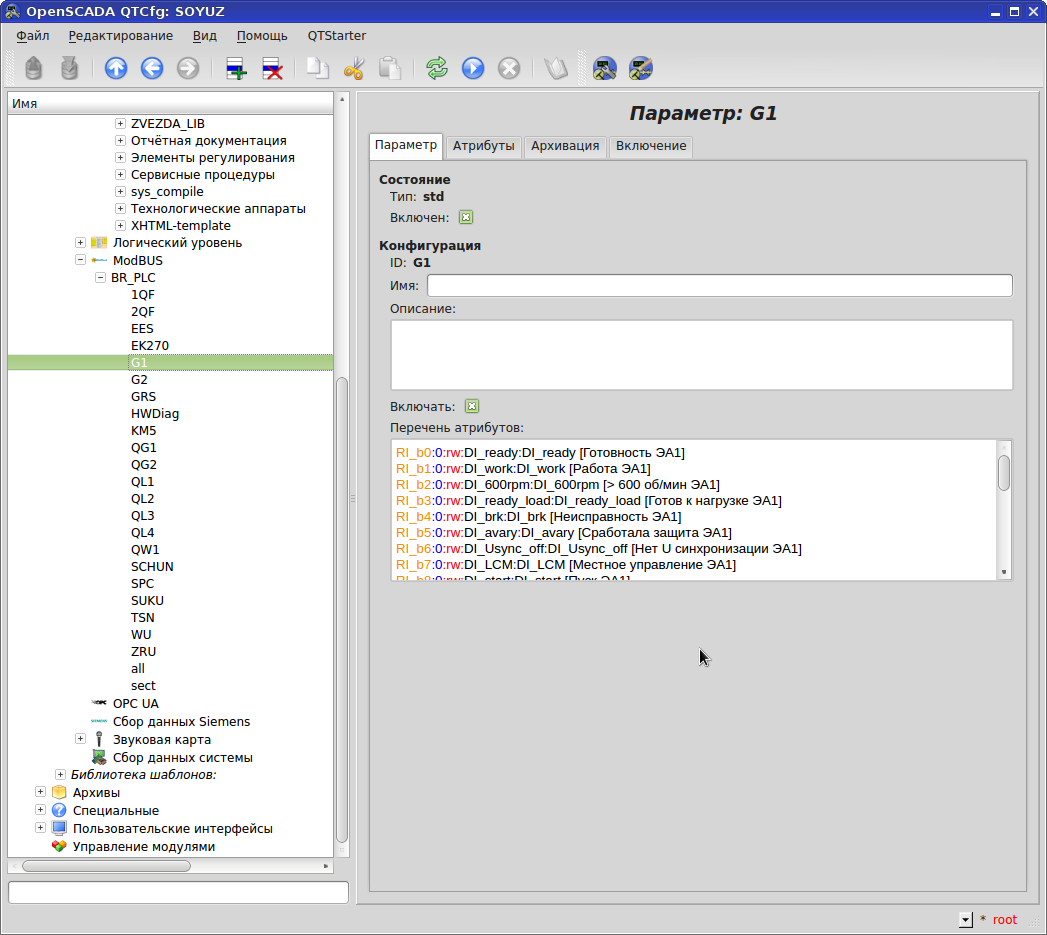Viewport: 1047px width, 935px height.
Task: Navigate back in the configurator history
Action: coord(151,68)
